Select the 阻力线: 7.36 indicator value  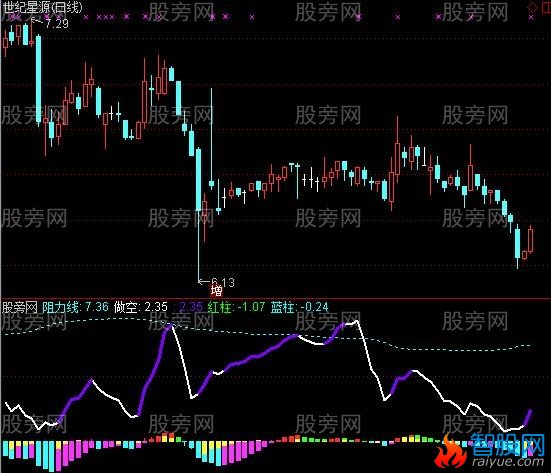pos(75,307)
